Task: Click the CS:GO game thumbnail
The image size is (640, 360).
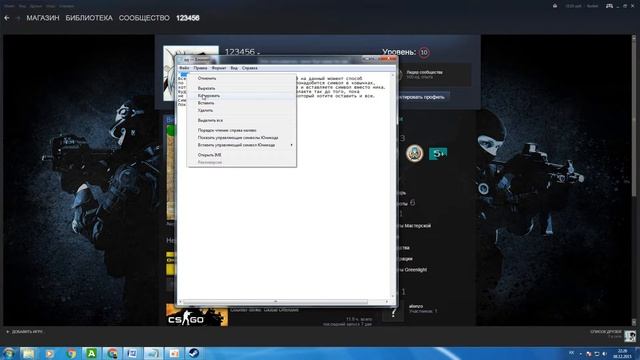Action: tap(197, 315)
